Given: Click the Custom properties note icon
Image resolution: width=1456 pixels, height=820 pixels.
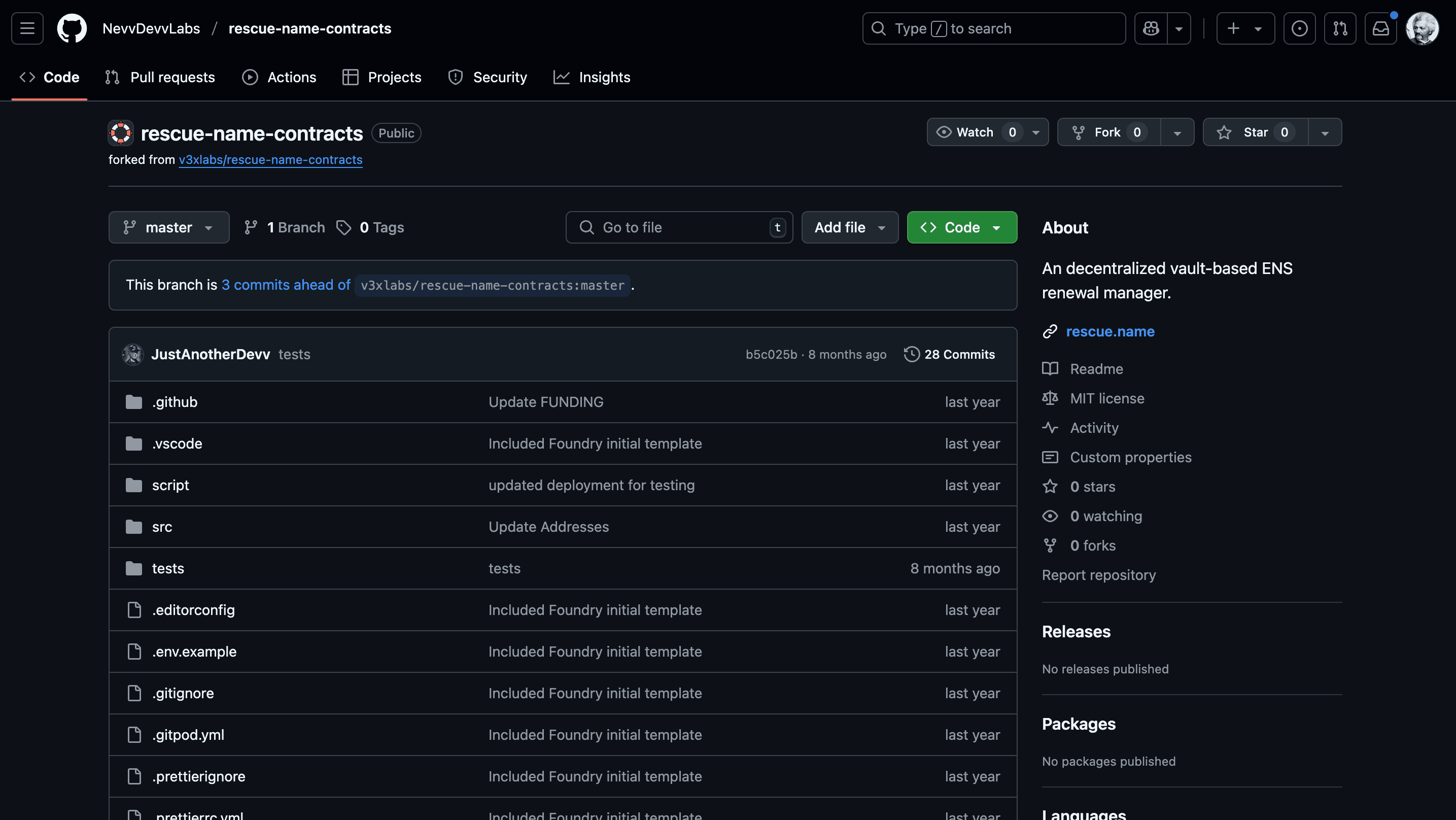Looking at the screenshot, I should (x=1050, y=457).
